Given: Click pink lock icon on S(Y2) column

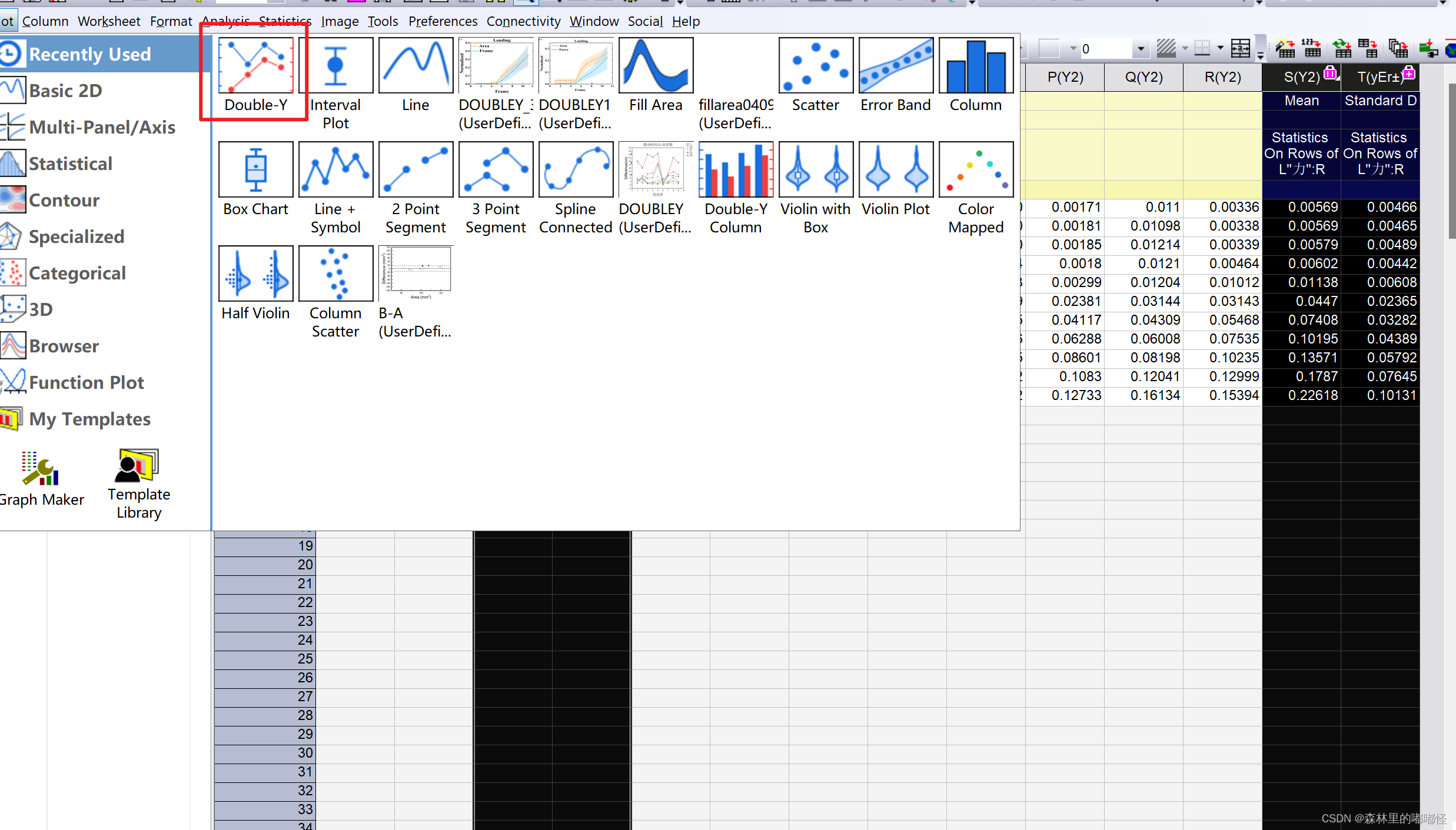Looking at the screenshot, I should [x=1330, y=74].
